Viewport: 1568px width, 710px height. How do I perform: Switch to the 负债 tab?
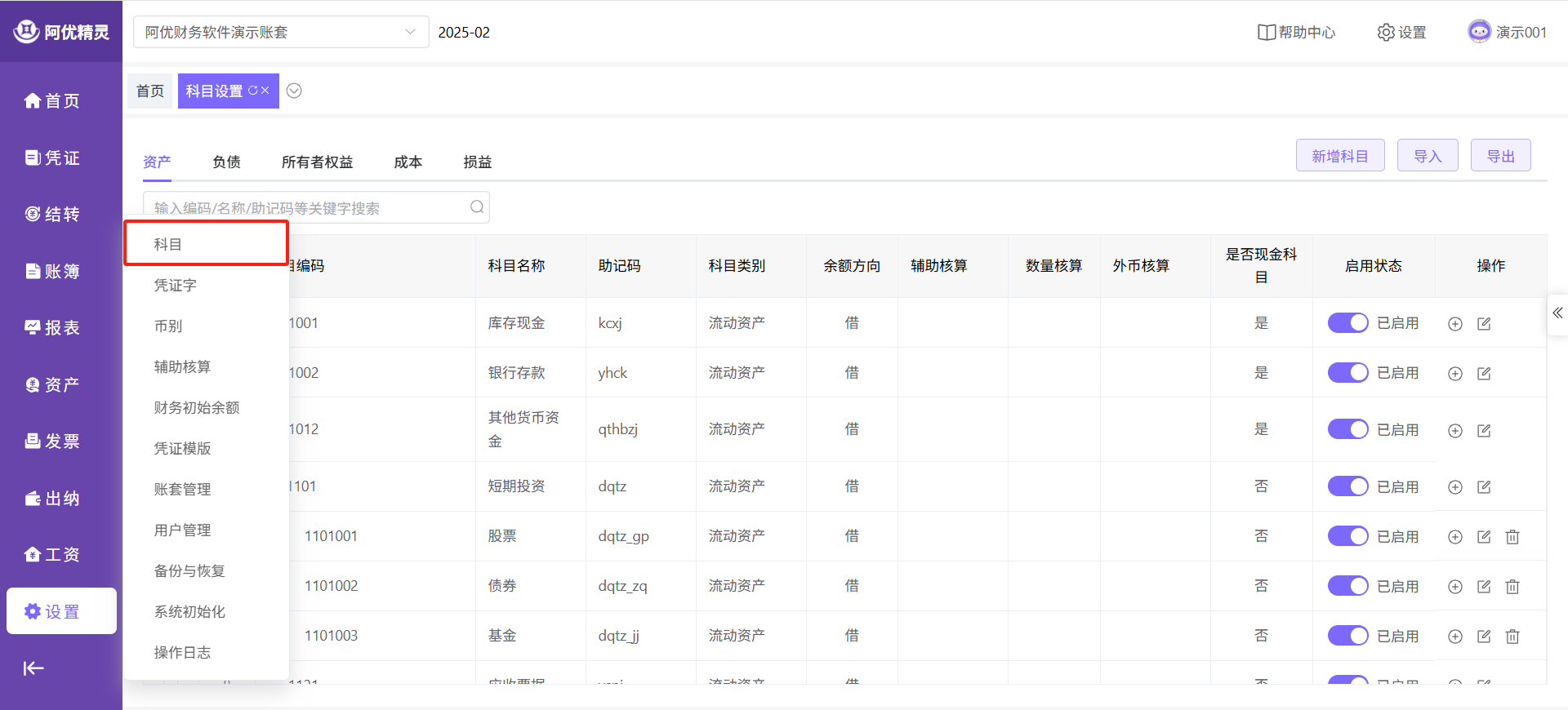226,162
